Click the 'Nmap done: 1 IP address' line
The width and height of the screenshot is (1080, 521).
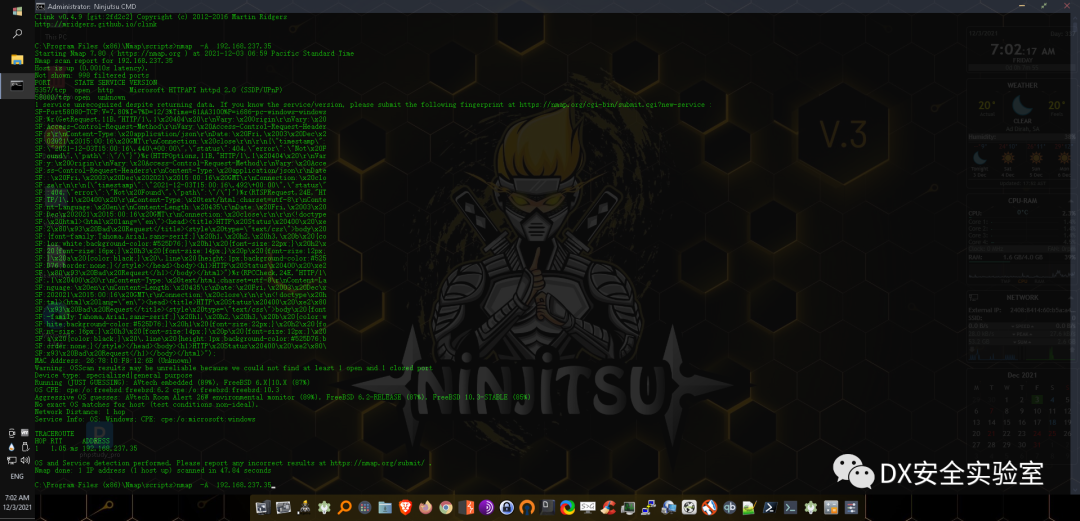152,470
